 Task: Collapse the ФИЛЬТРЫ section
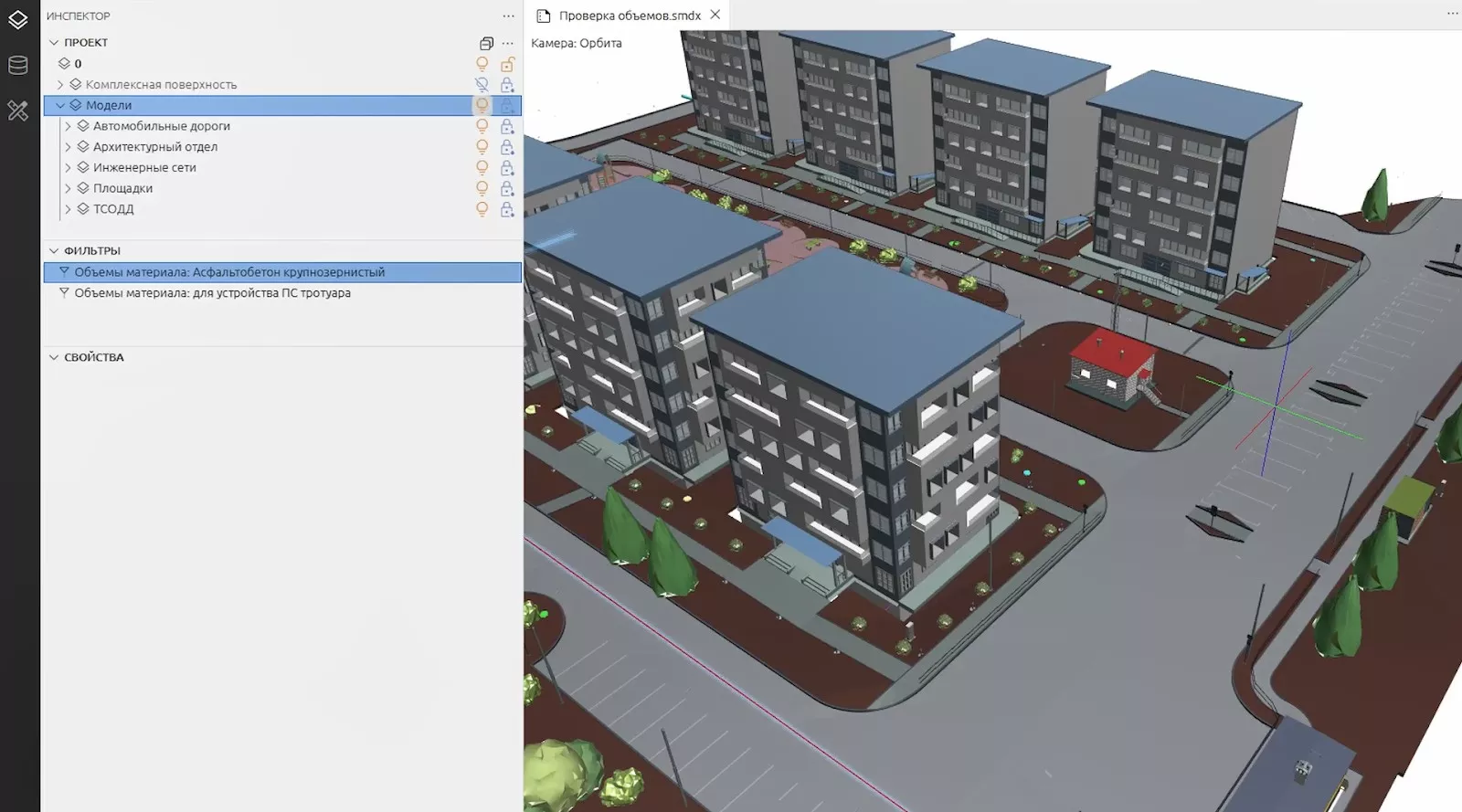[54, 251]
